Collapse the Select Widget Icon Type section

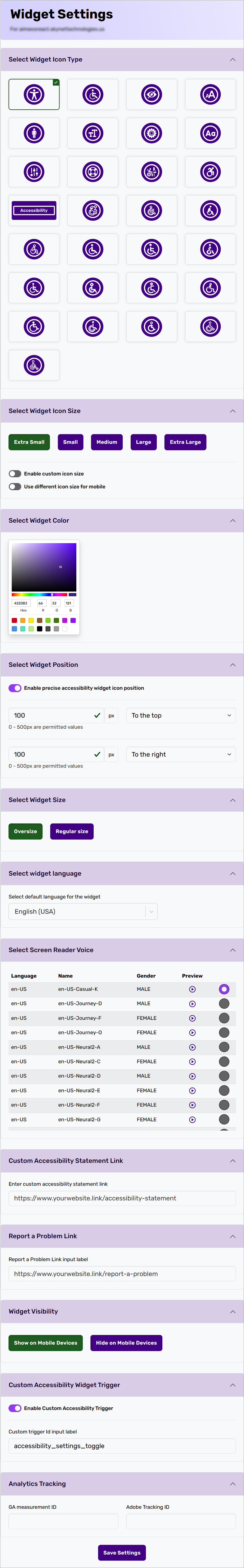(x=233, y=59)
